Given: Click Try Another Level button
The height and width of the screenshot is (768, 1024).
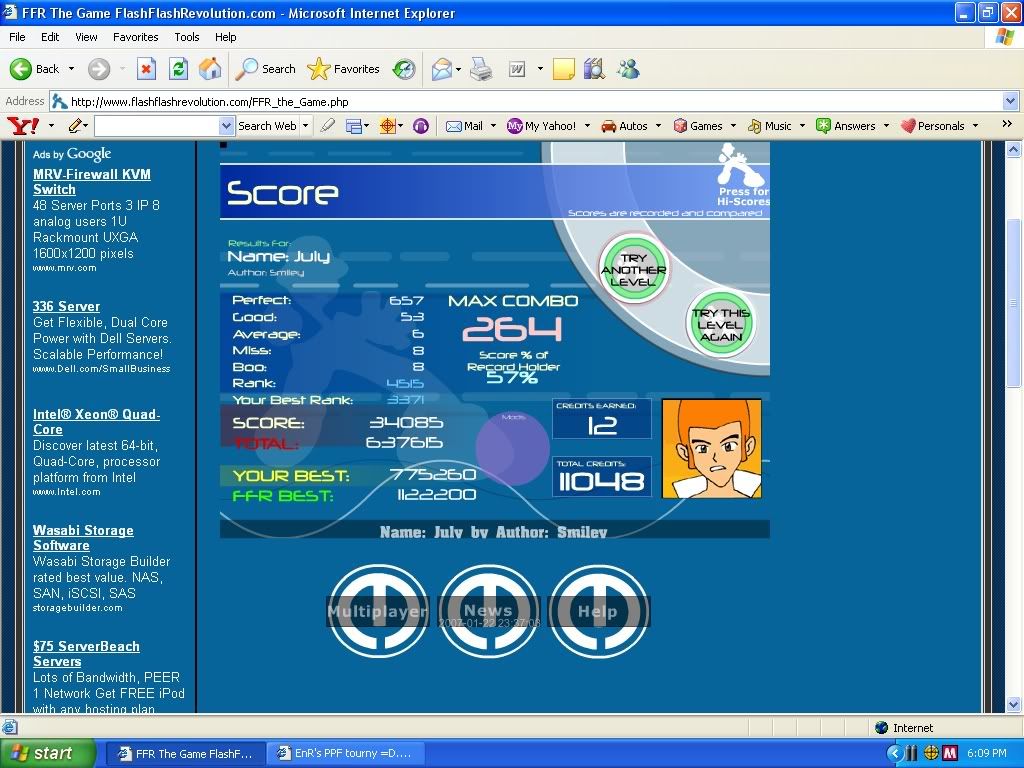Looking at the screenshot, I should point(633,269).
